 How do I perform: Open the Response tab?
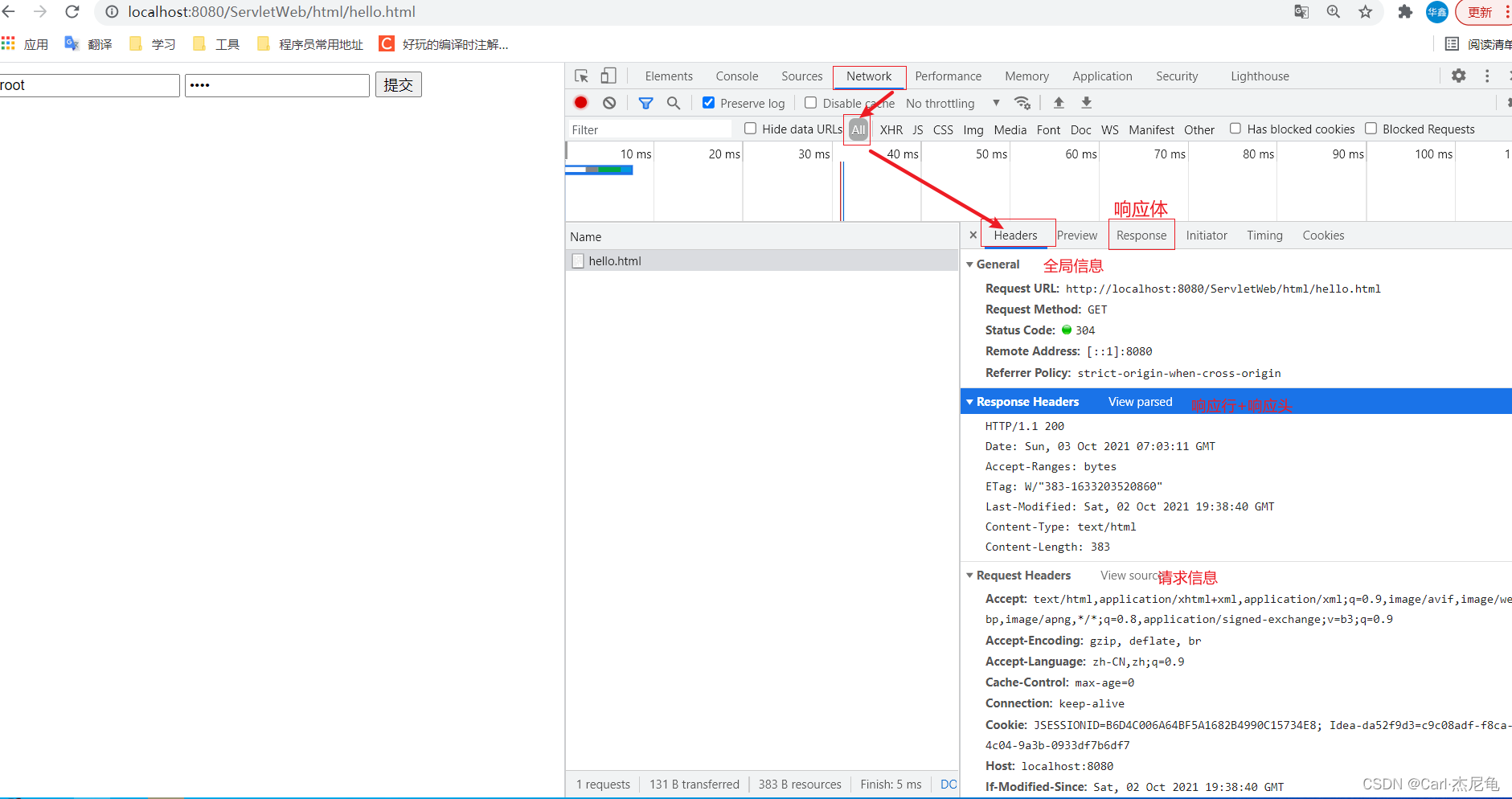1141,236
